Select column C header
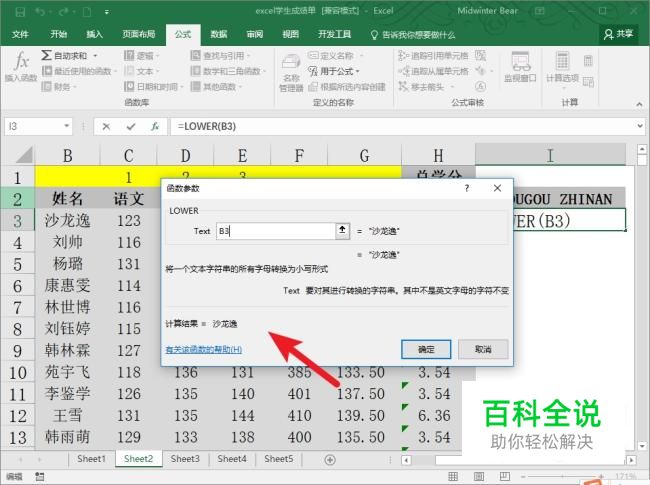 [129, 156]
